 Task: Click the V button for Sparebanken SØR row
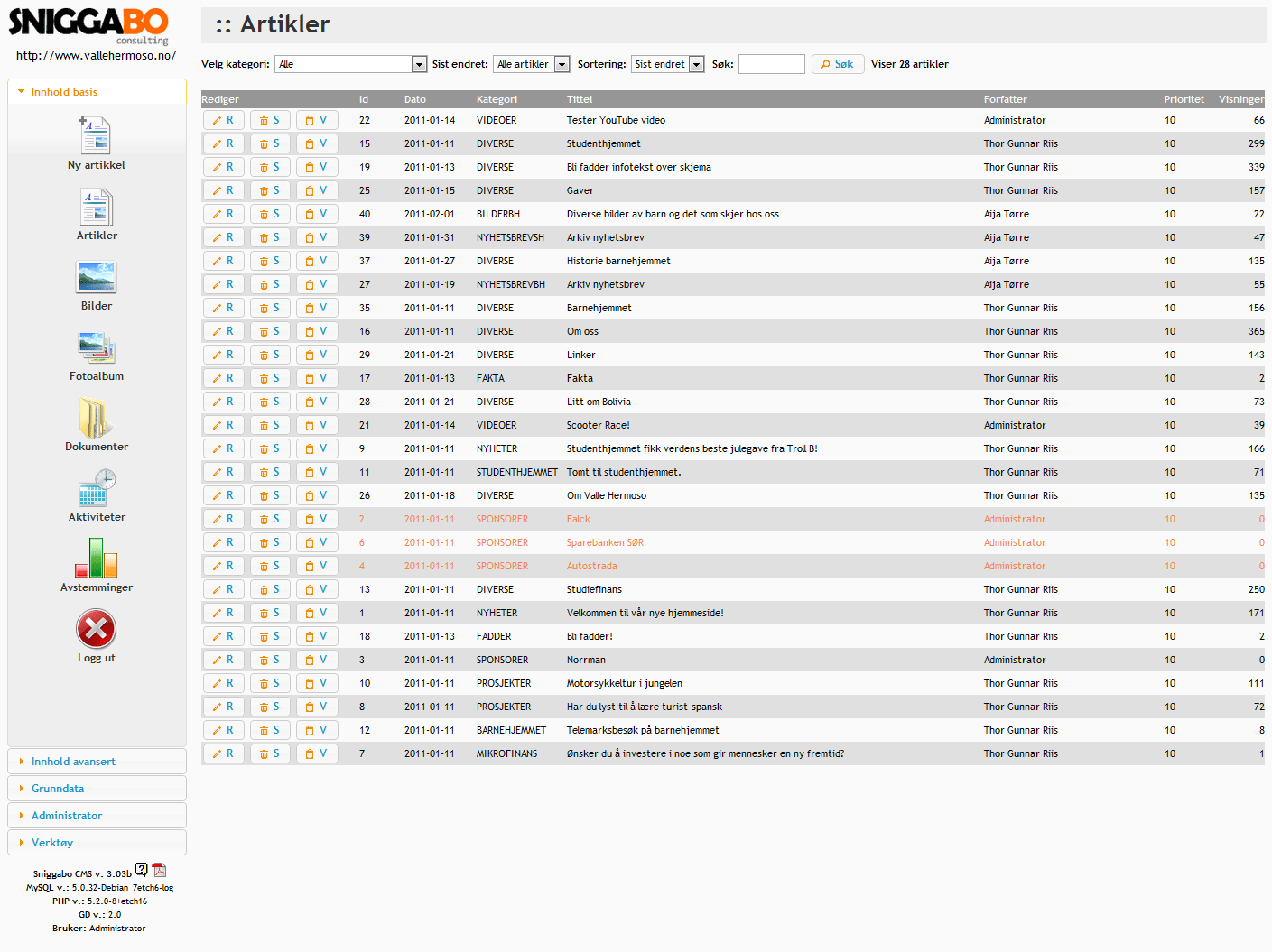pos(317,542)
